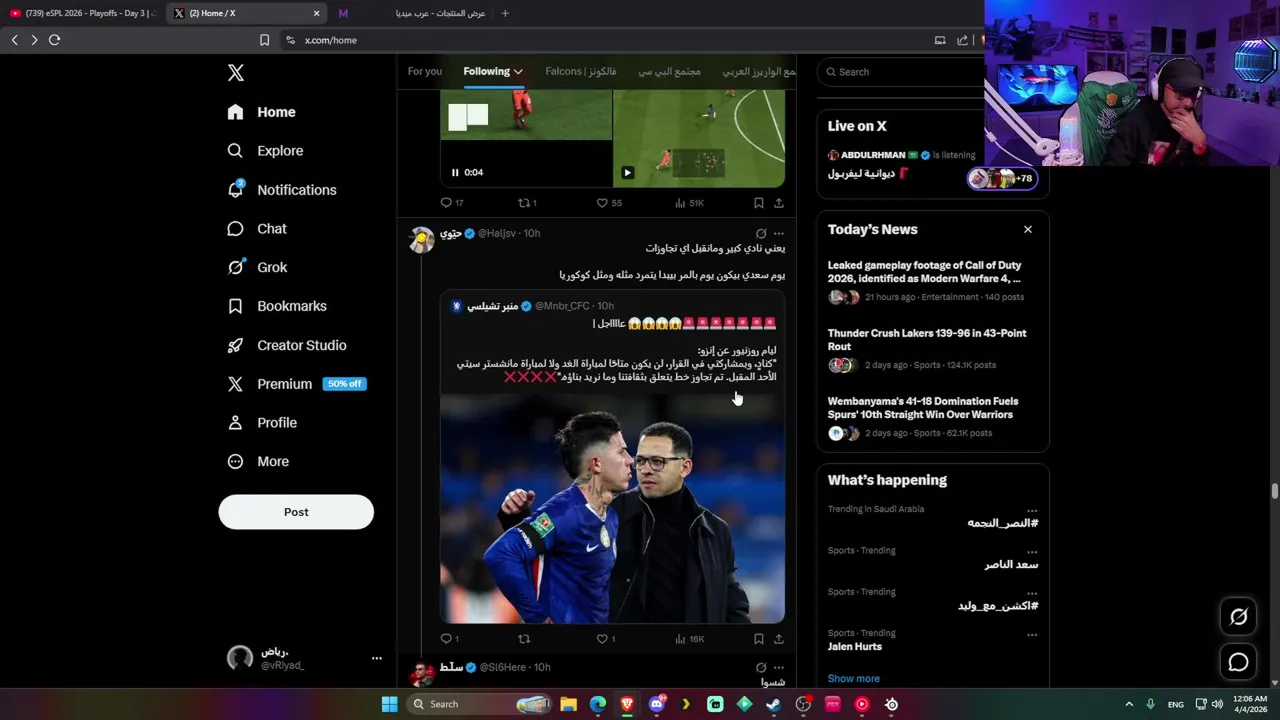Screen dimensions: 1280x720
Task: View analytics showing 51K views
Action: 690,203
